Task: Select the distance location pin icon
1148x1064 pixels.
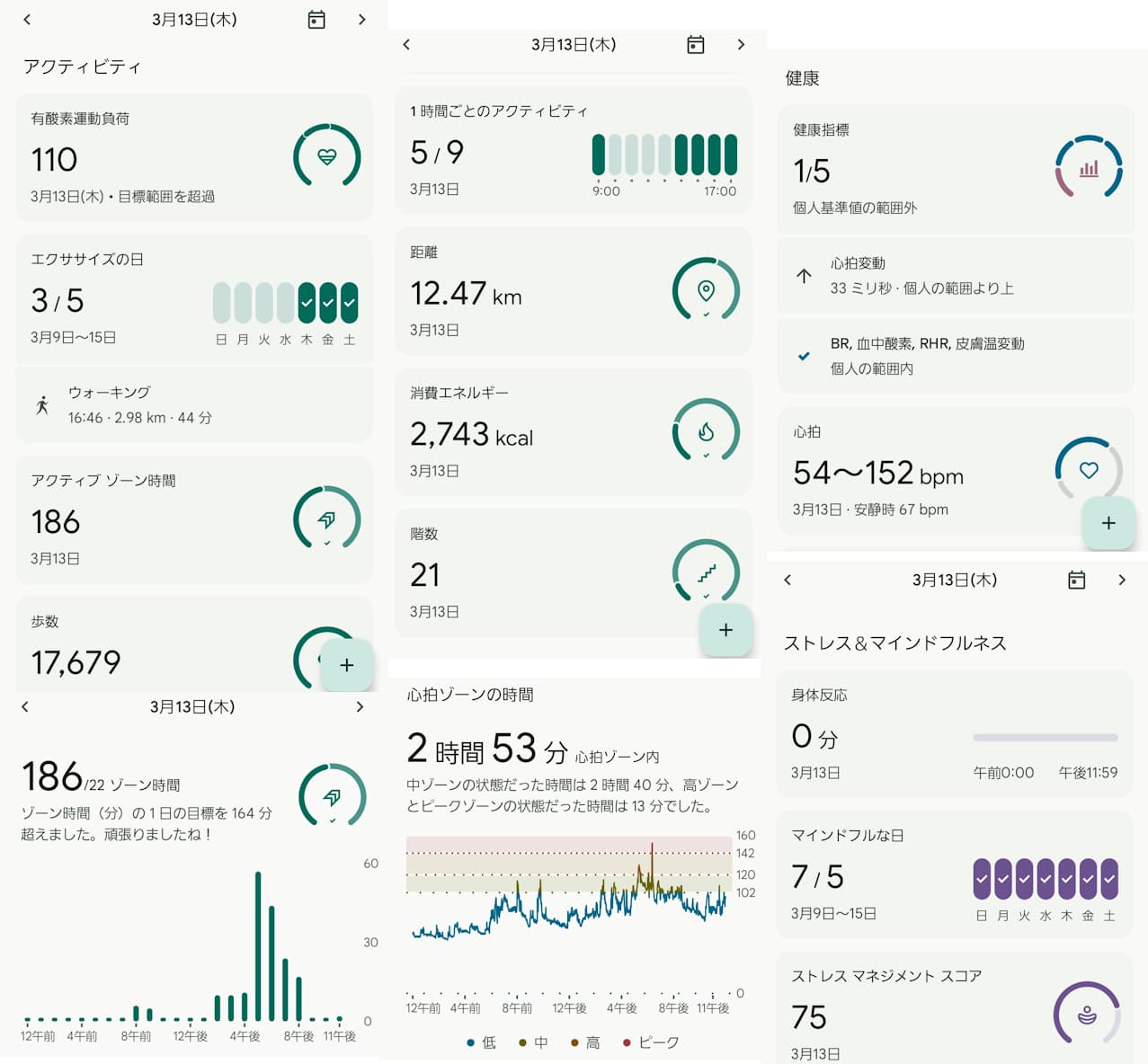Action: tap(707, 289)
